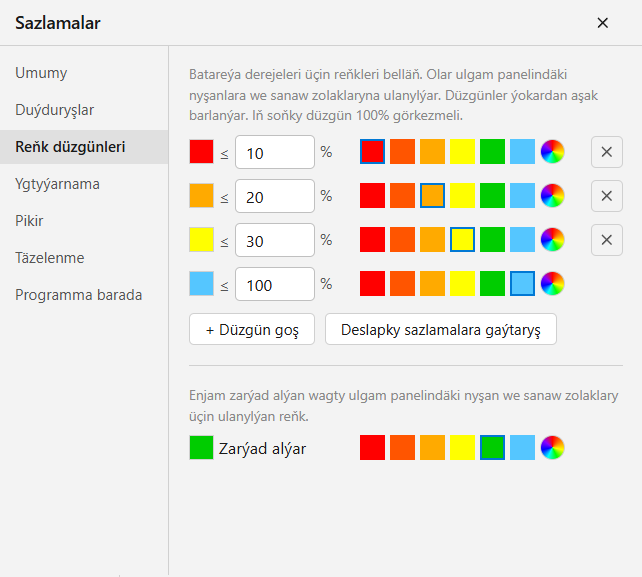The height and width of the screenshot is (577, 642).
Task: Pick red for the 10% rule
Action: 372,152
